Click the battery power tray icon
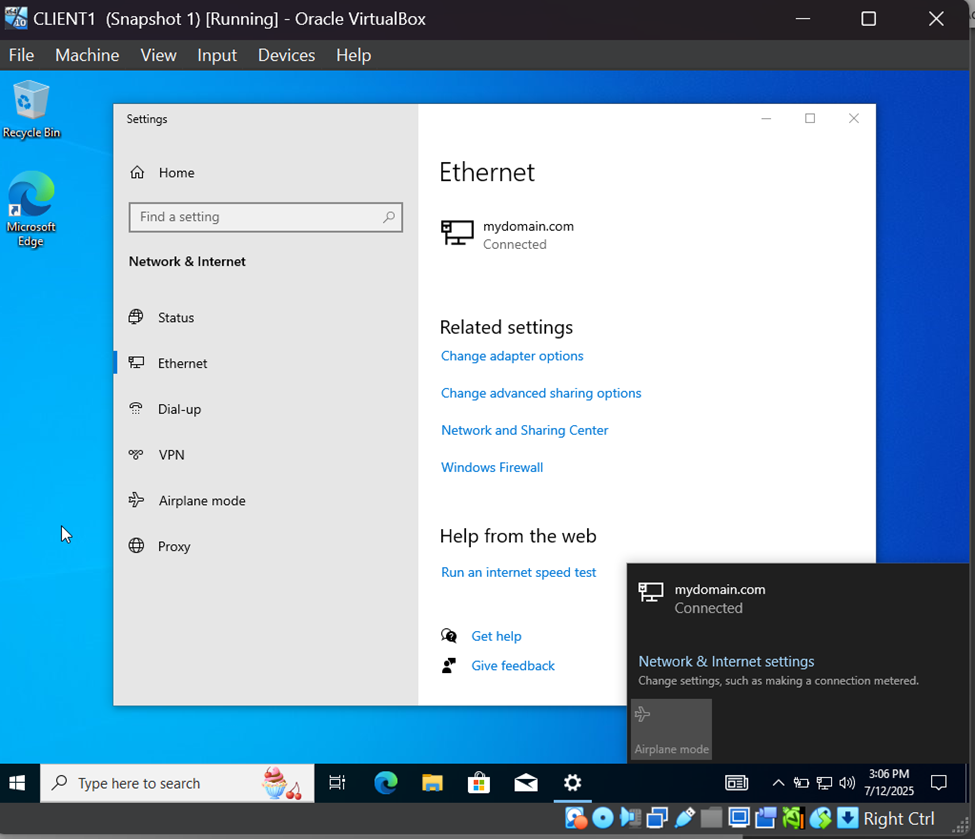Image resolution: width=975 pixels, height=839 pixels. tap(801, 783)
